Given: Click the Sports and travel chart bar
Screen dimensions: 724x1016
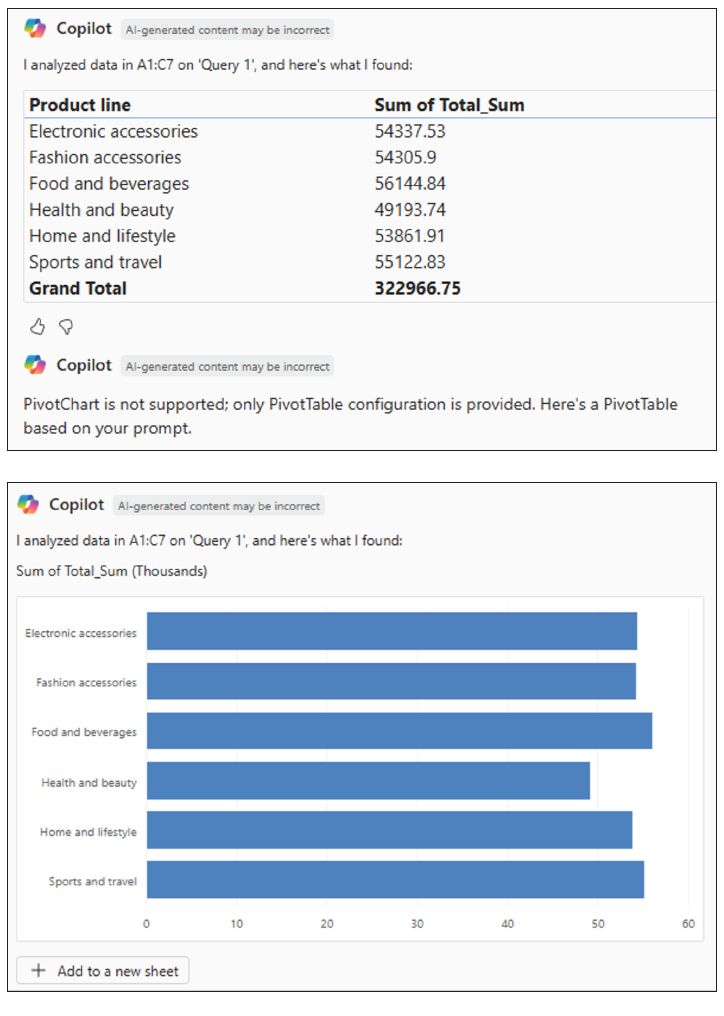Looking at the screenshot, I should (x=395, y=880).
